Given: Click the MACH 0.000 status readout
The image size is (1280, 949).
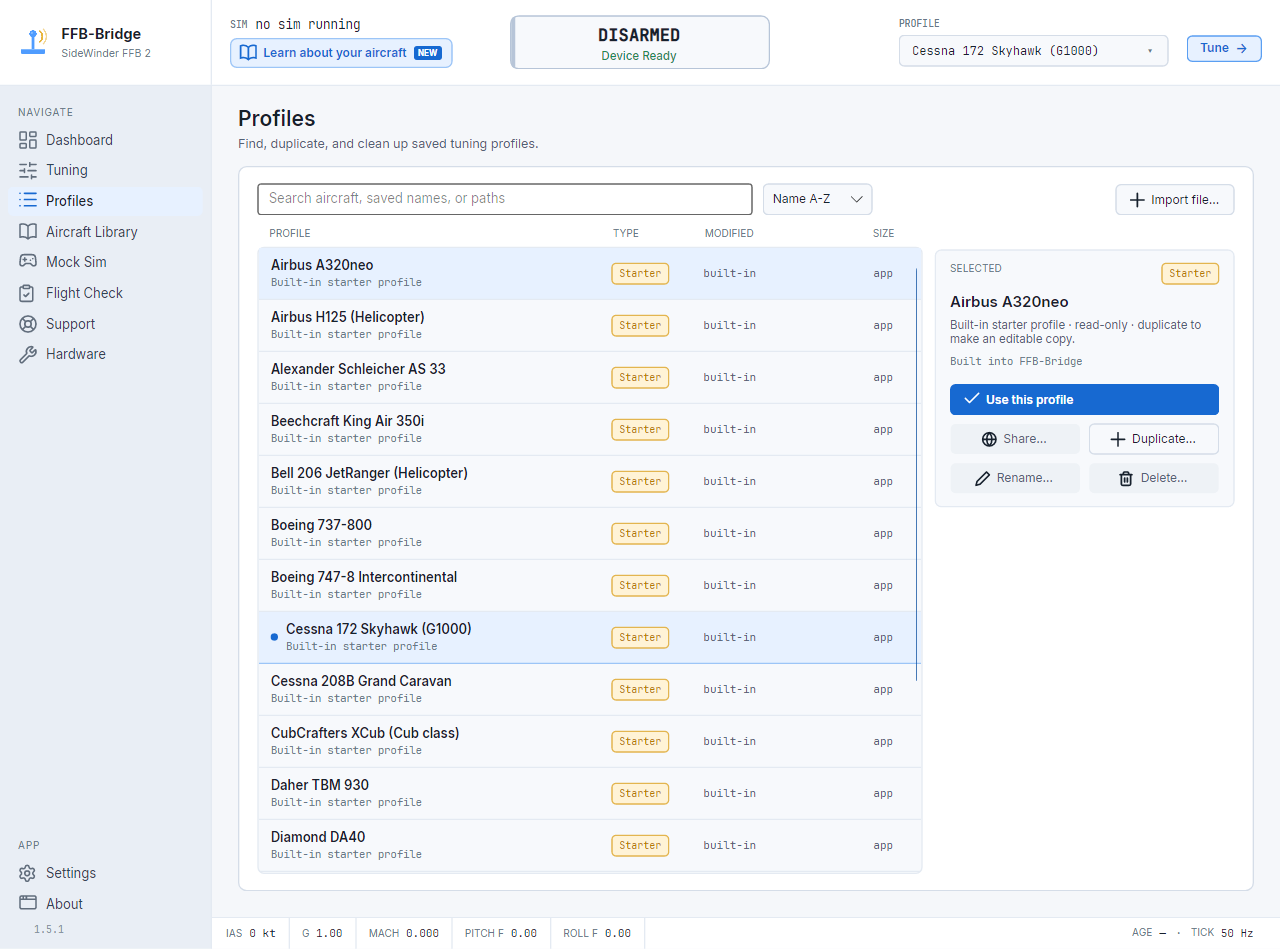Looking at the screenshot, I should (x=404, y=933).
